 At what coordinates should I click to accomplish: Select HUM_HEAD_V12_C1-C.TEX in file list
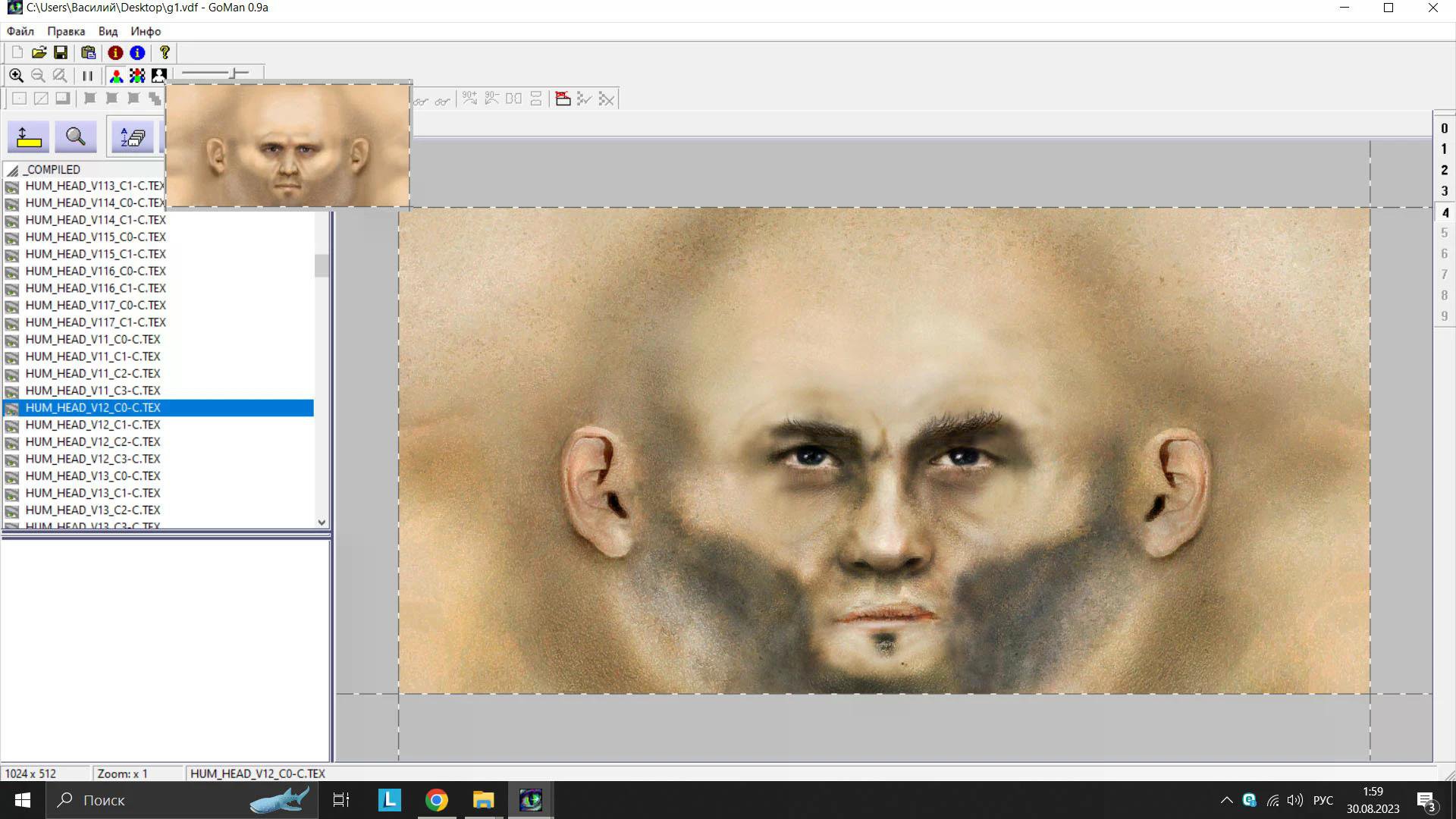click(93, 425)
